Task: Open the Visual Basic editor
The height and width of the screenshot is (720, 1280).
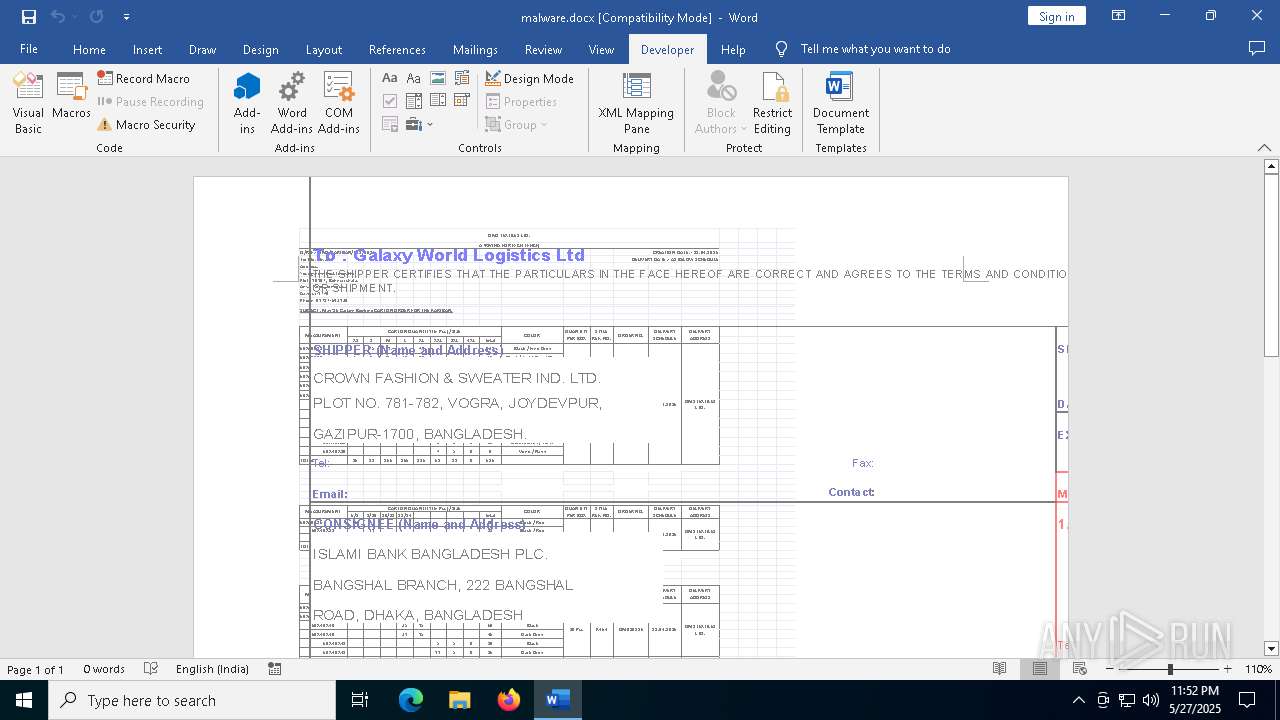Action: point(28,103)
